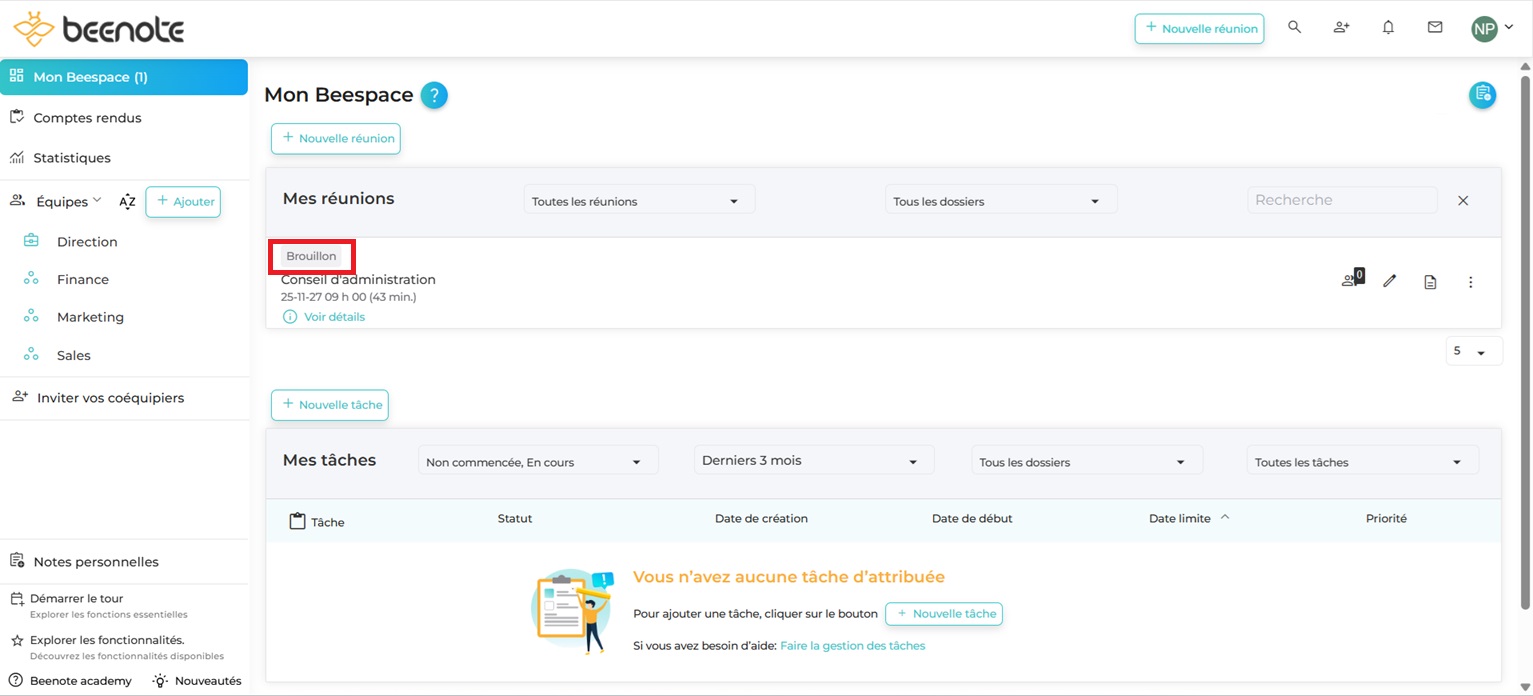The width and height of the screenshot is (1533, 696).
Task: Open the Derniers 3 mois filter dropdown
Action: click(x=812, y=461)
